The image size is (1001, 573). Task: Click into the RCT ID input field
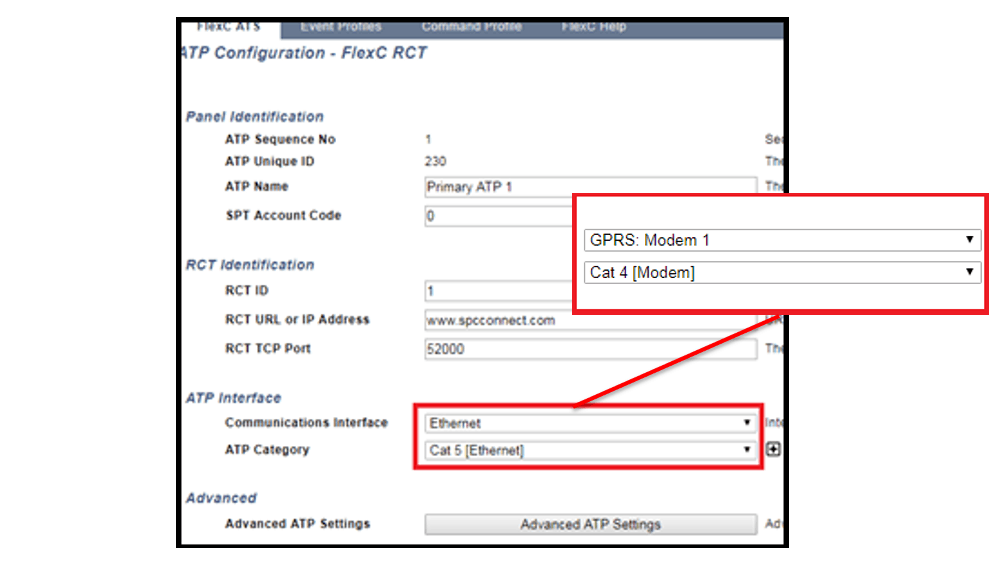point(500,291)
